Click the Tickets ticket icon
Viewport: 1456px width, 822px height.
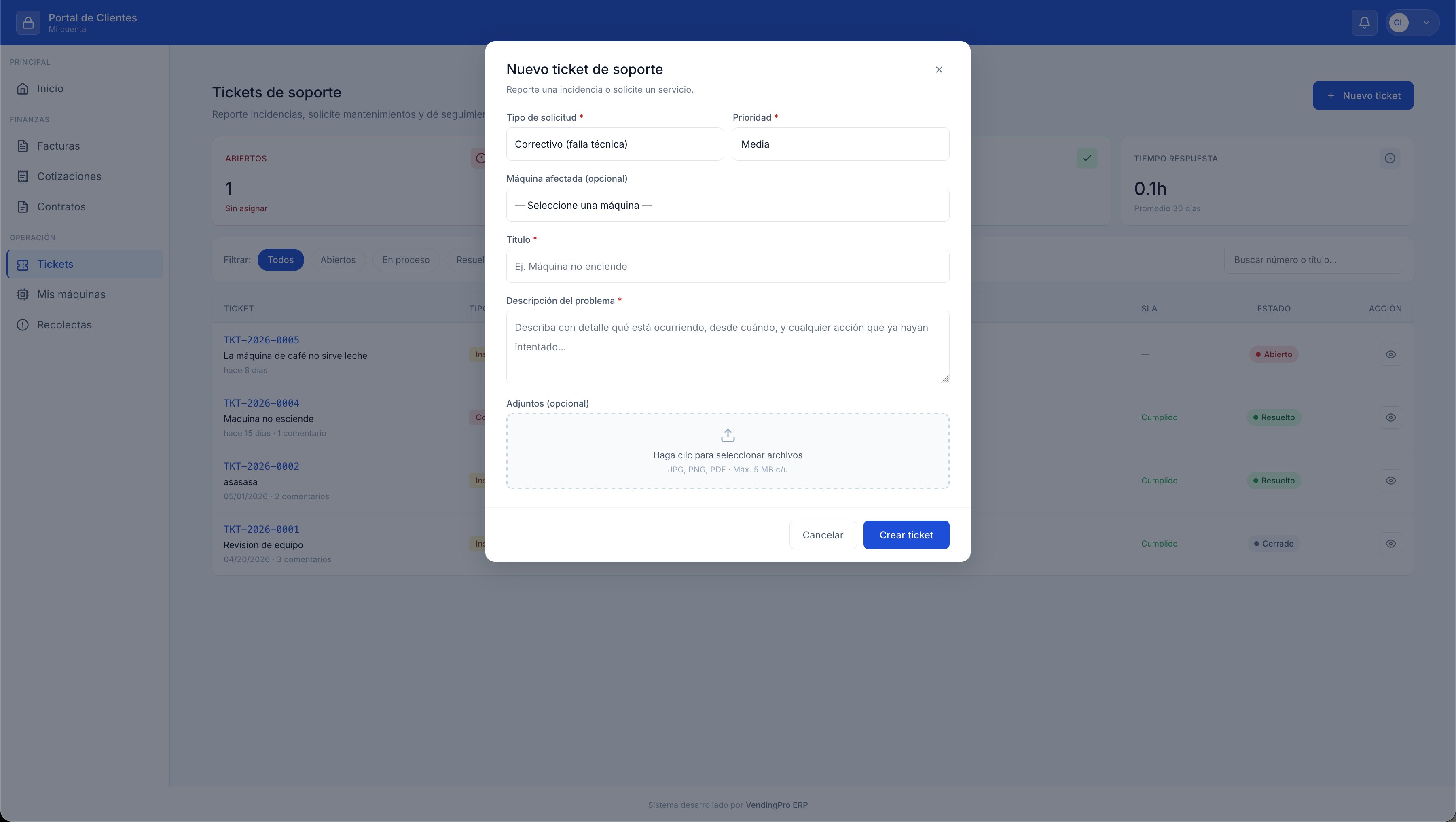23,265
